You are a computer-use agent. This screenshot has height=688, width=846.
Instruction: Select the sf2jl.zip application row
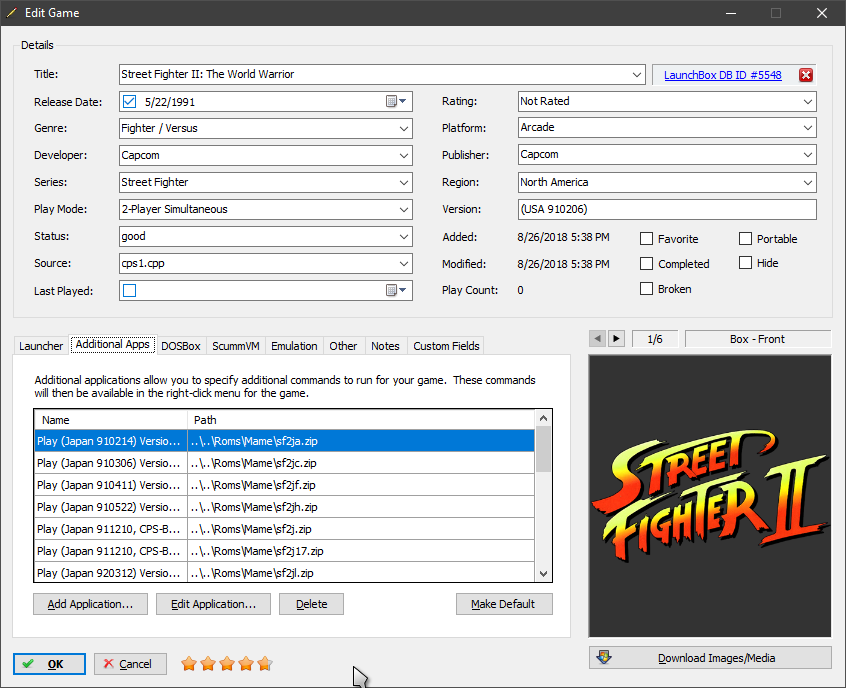pyautogui.click(x=284, y=573)
